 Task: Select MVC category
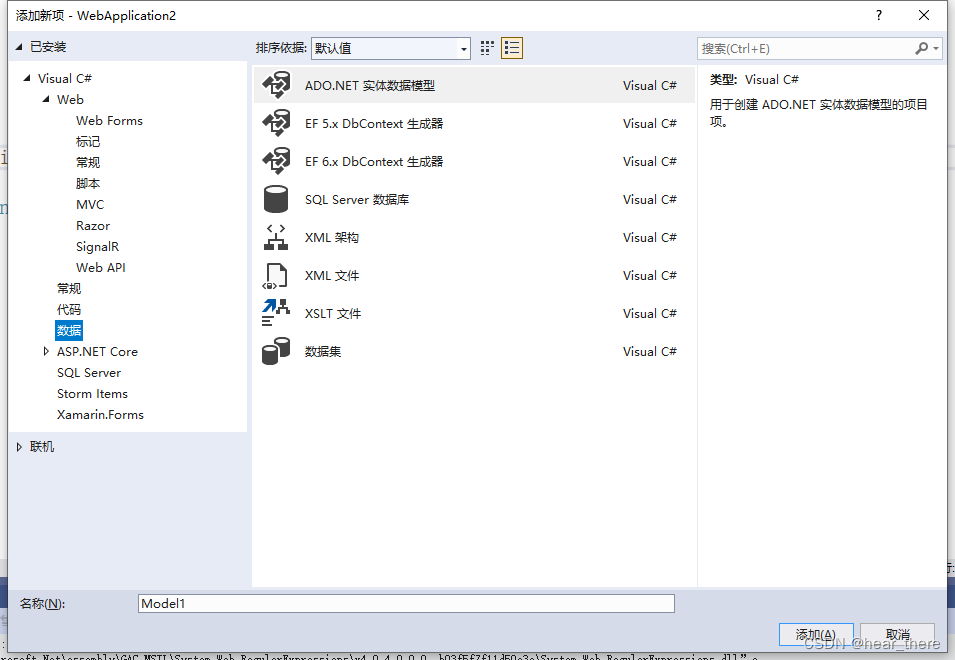90,205
